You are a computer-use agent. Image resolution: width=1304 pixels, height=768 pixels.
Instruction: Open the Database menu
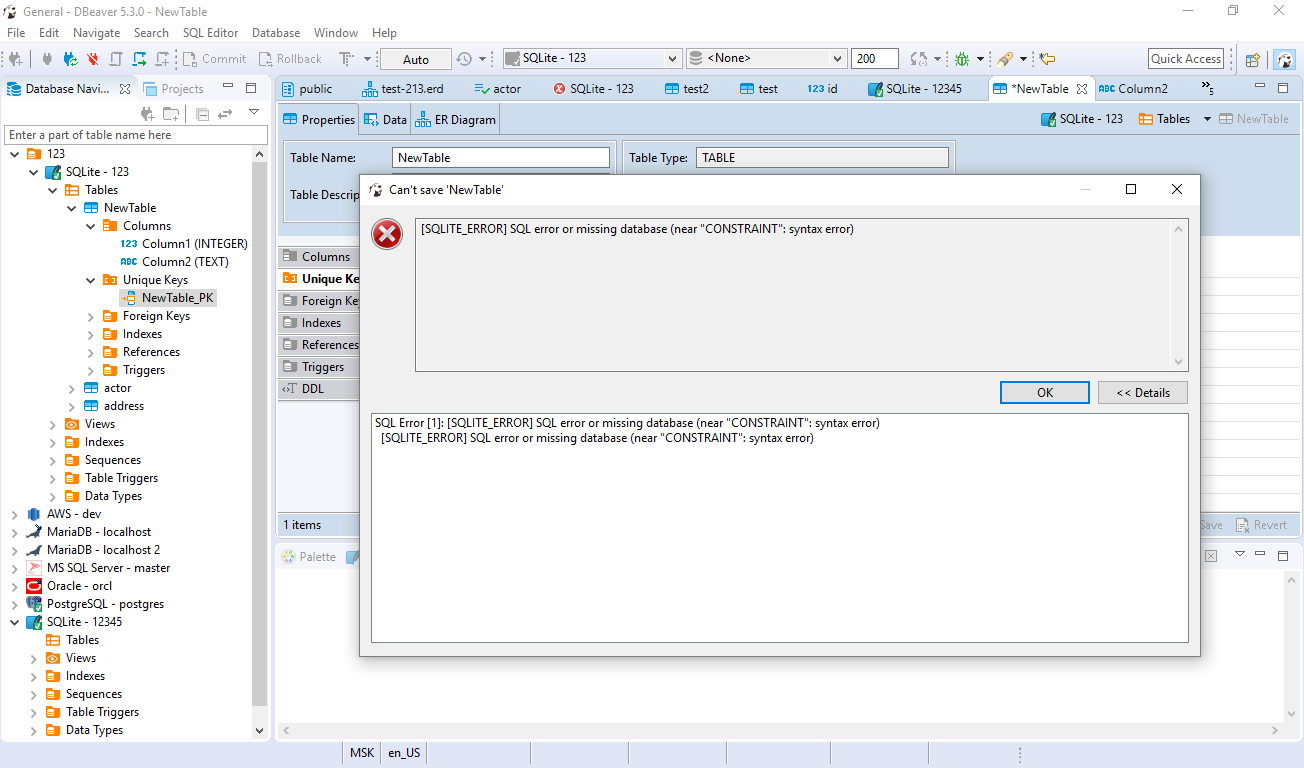[276, 33]
